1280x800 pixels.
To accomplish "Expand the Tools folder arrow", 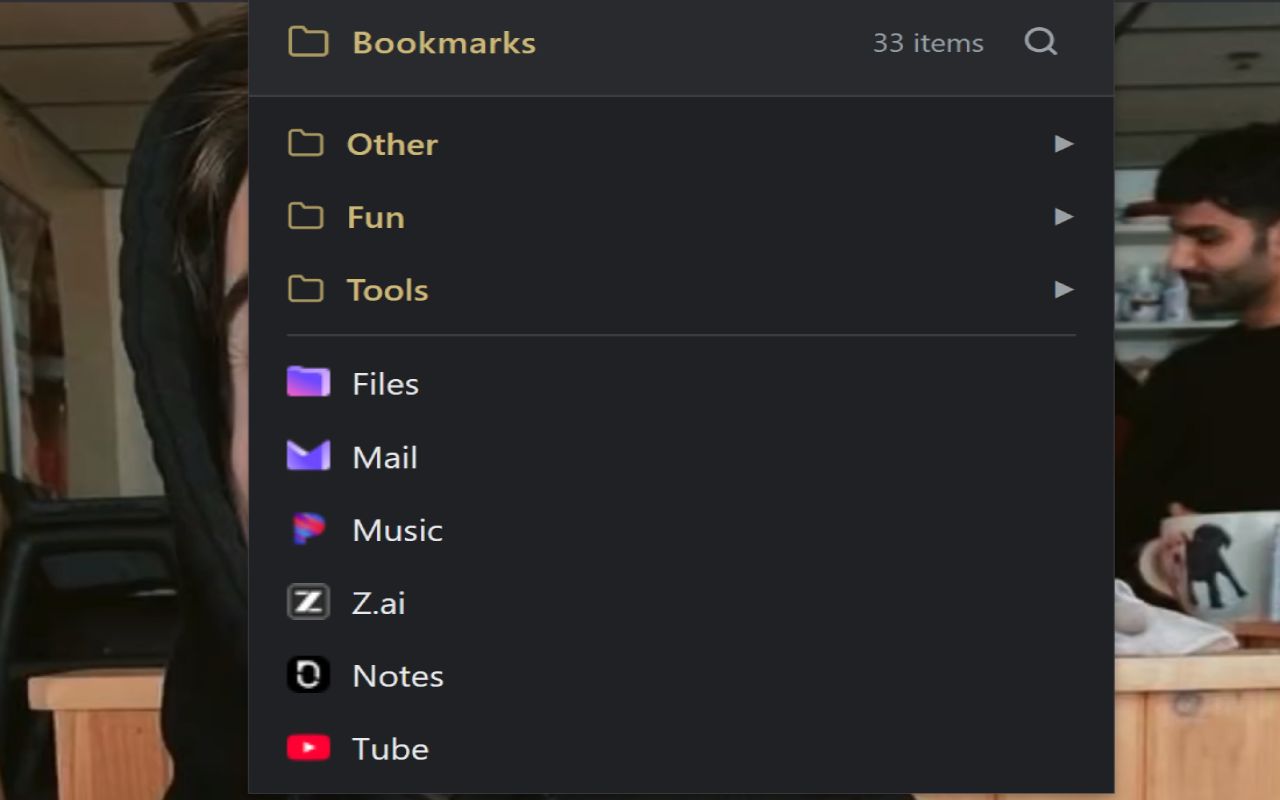I will pos(1064,289).
